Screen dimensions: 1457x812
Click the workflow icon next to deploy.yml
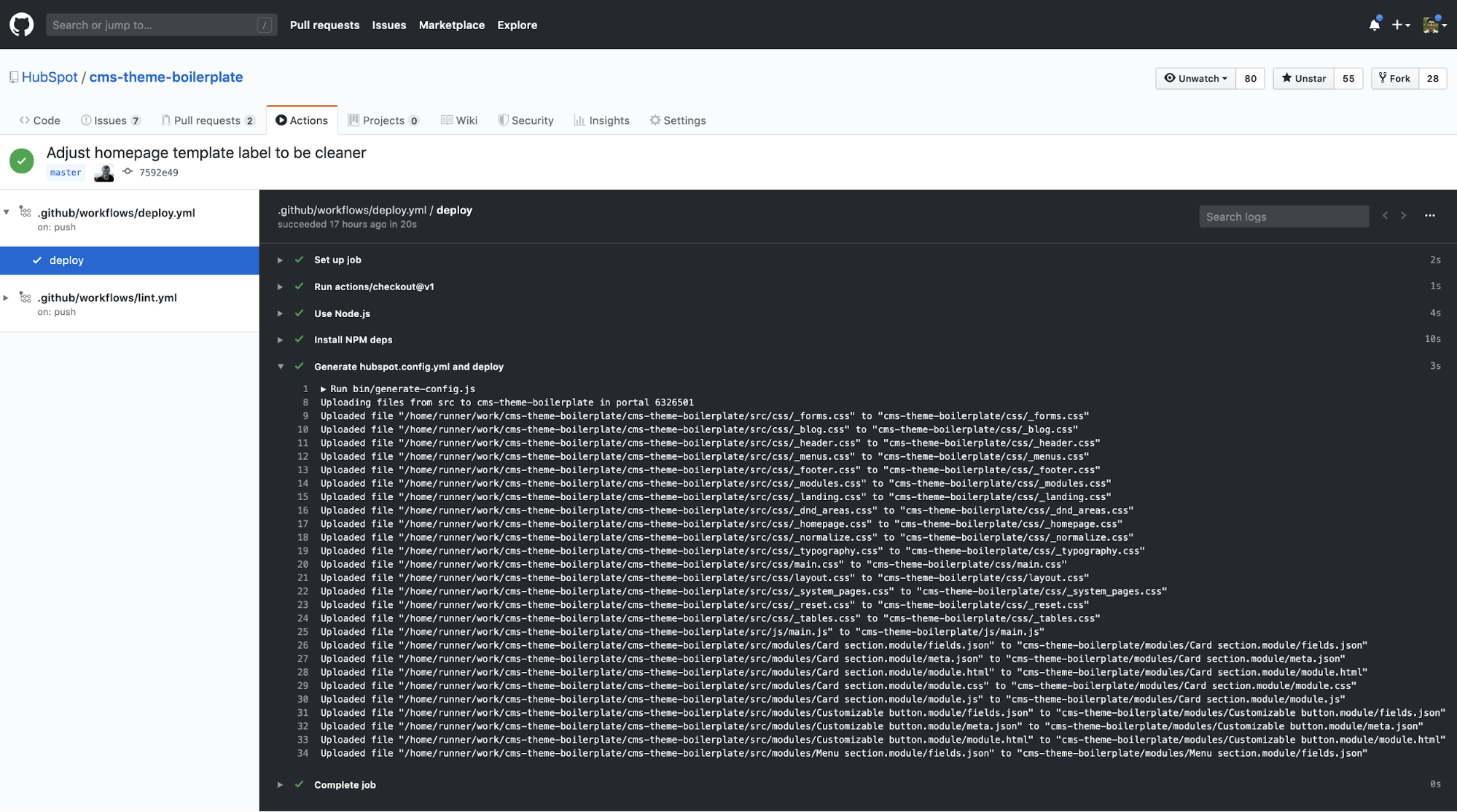pos(24,212)
